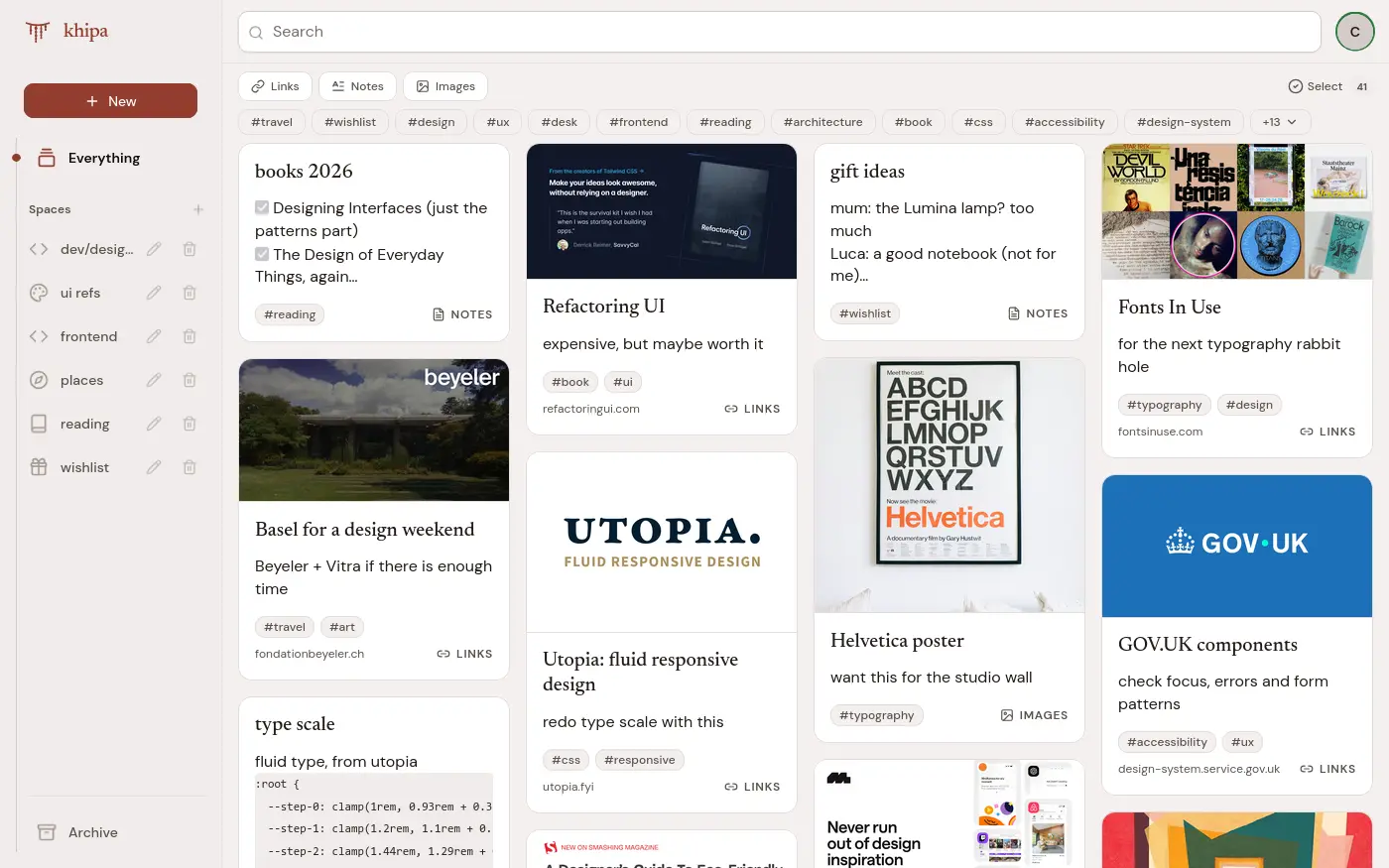Edit the reading space

click(x=154, y=424)
